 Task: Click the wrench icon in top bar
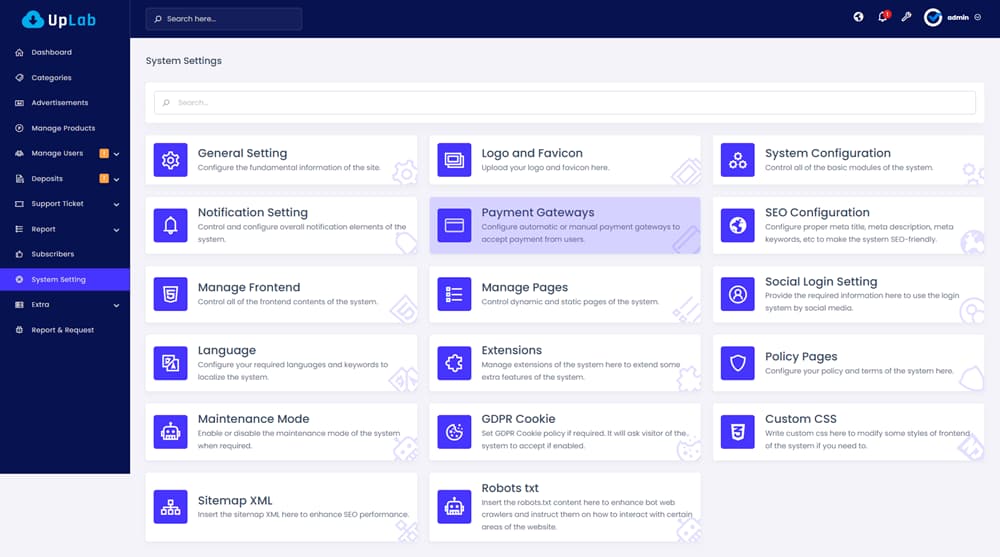(x=906, y=17)
